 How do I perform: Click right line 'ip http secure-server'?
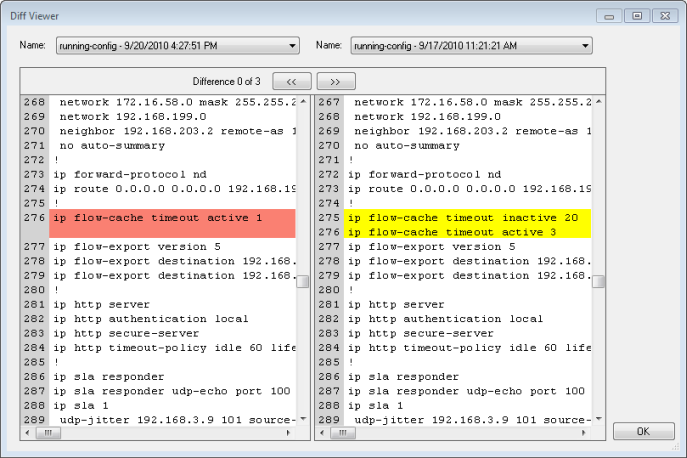(421, 334)
